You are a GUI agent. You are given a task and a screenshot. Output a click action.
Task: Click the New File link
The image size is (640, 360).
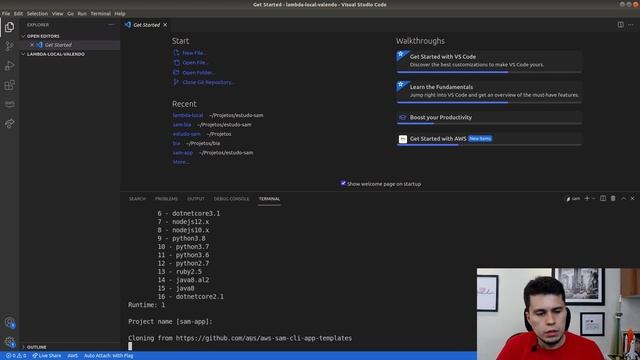coord(195,53)
